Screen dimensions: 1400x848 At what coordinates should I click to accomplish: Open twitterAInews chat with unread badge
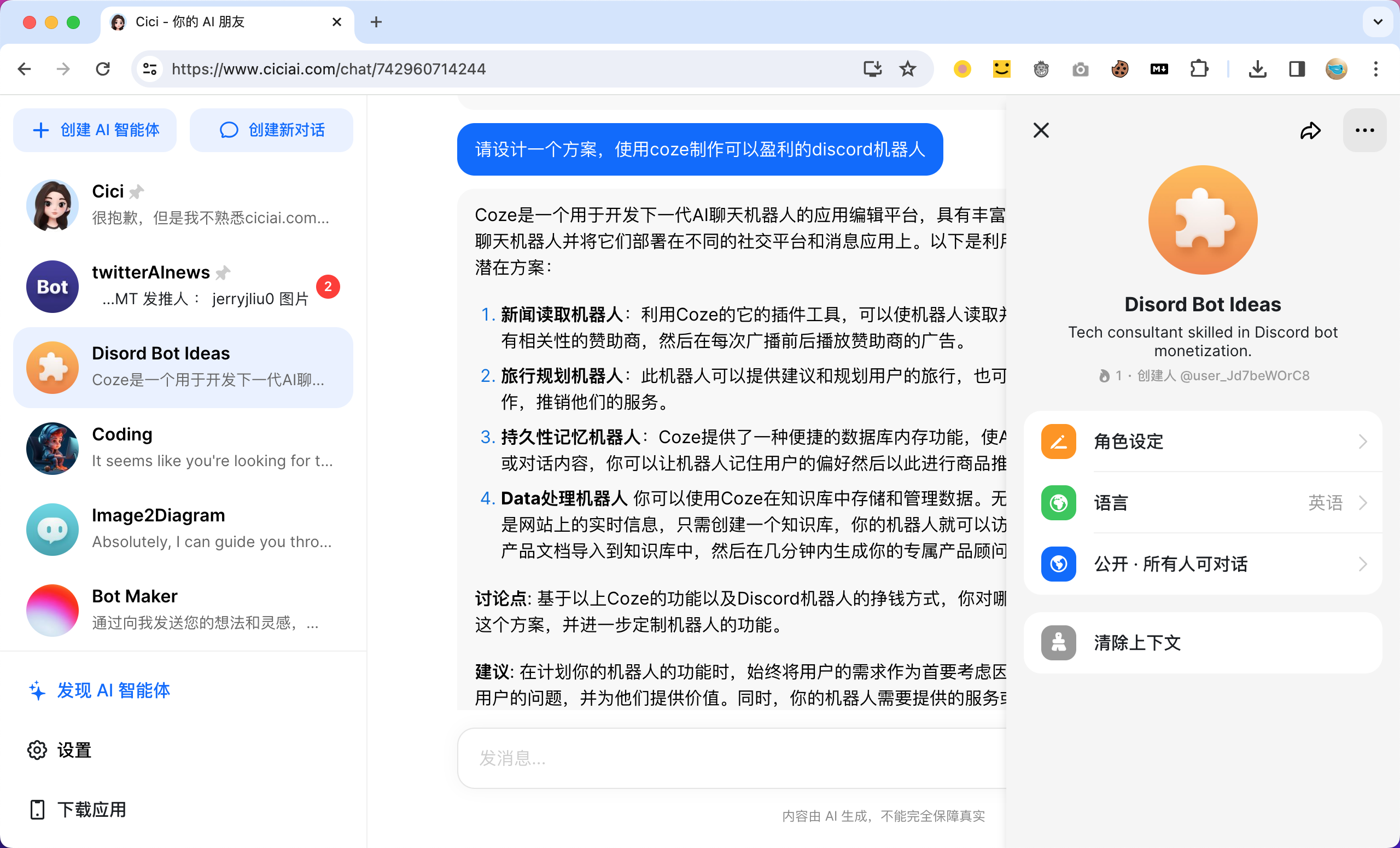point(183,286)
